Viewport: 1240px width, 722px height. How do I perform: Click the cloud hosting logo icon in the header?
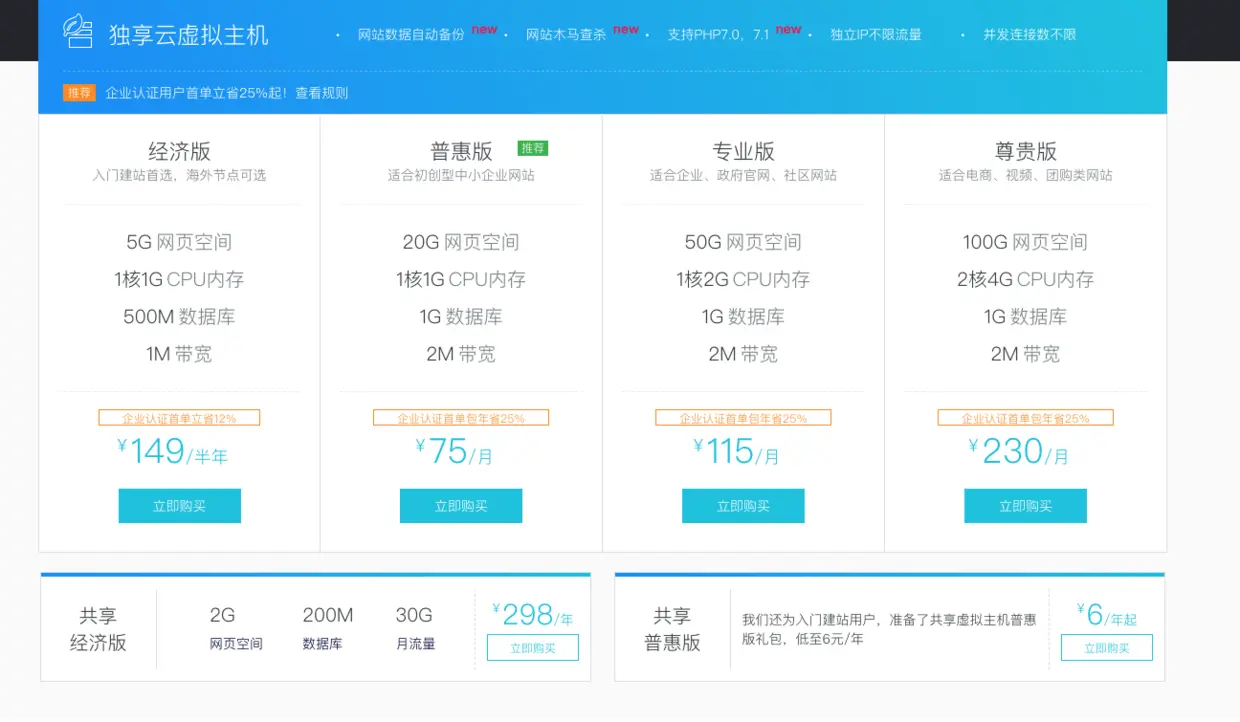pyautogui.click(x=78, y=32)
